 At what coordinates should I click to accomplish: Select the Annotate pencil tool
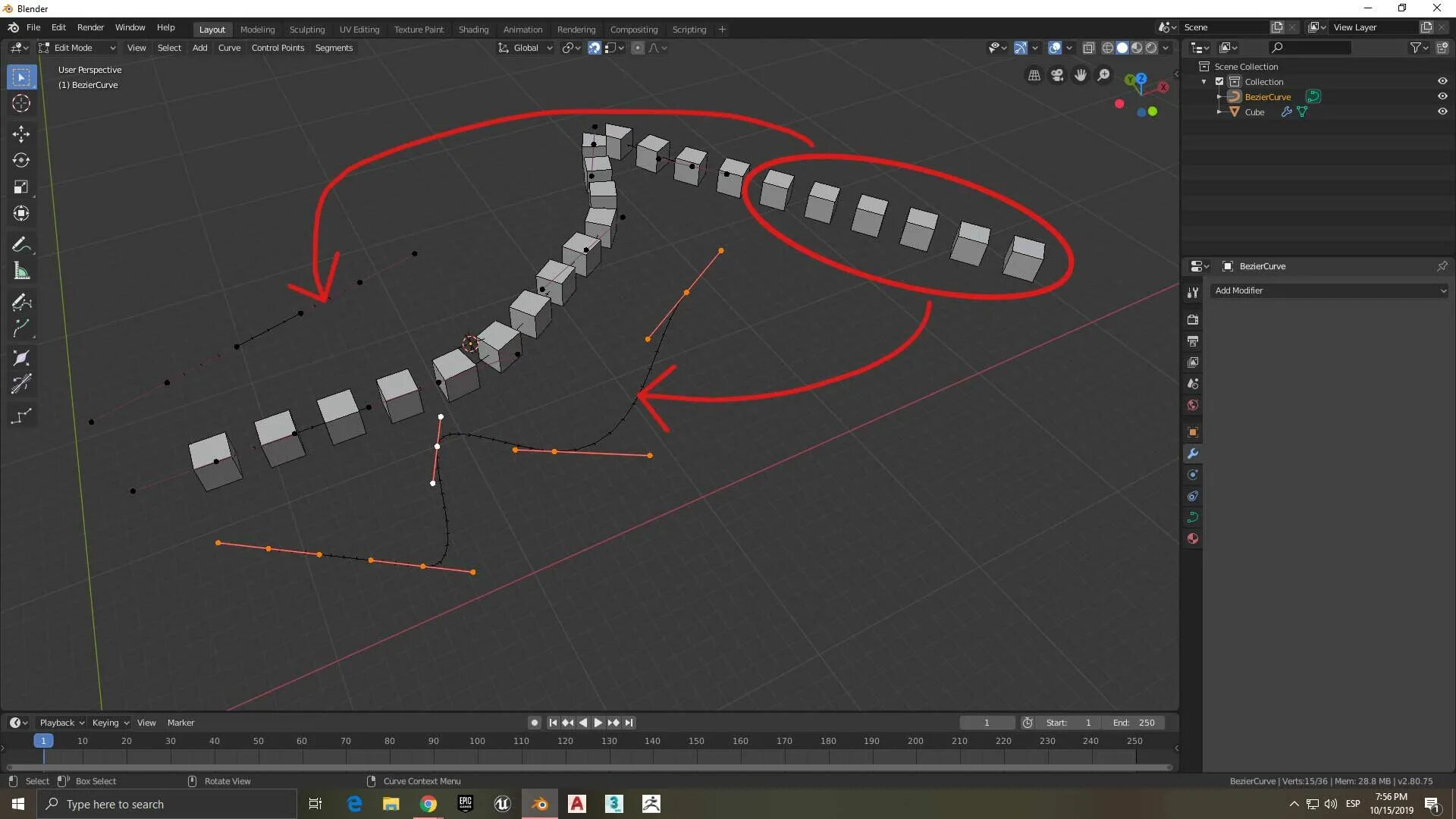21,245
